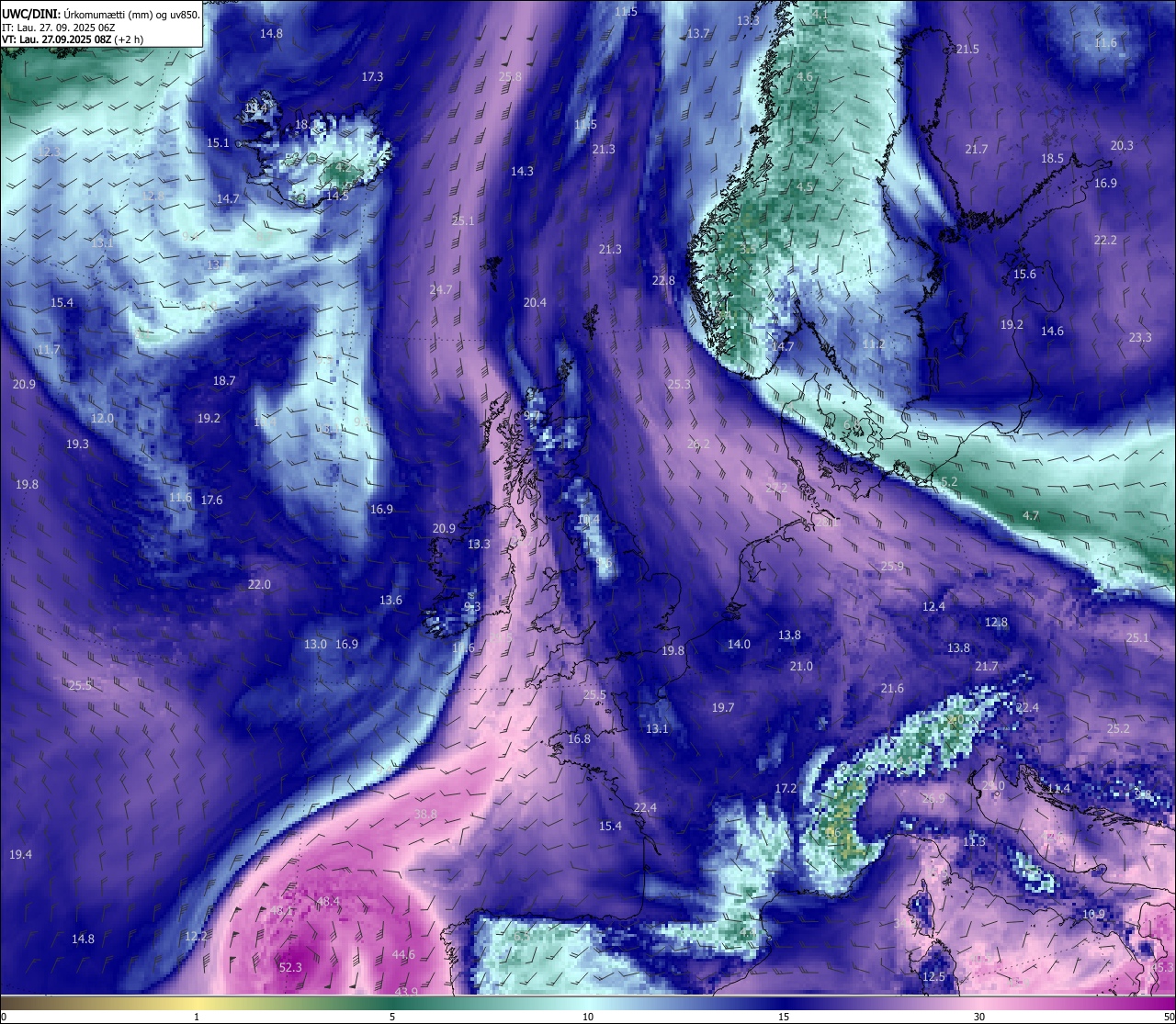Click the 24.7 value label

(x=440, y=289)
